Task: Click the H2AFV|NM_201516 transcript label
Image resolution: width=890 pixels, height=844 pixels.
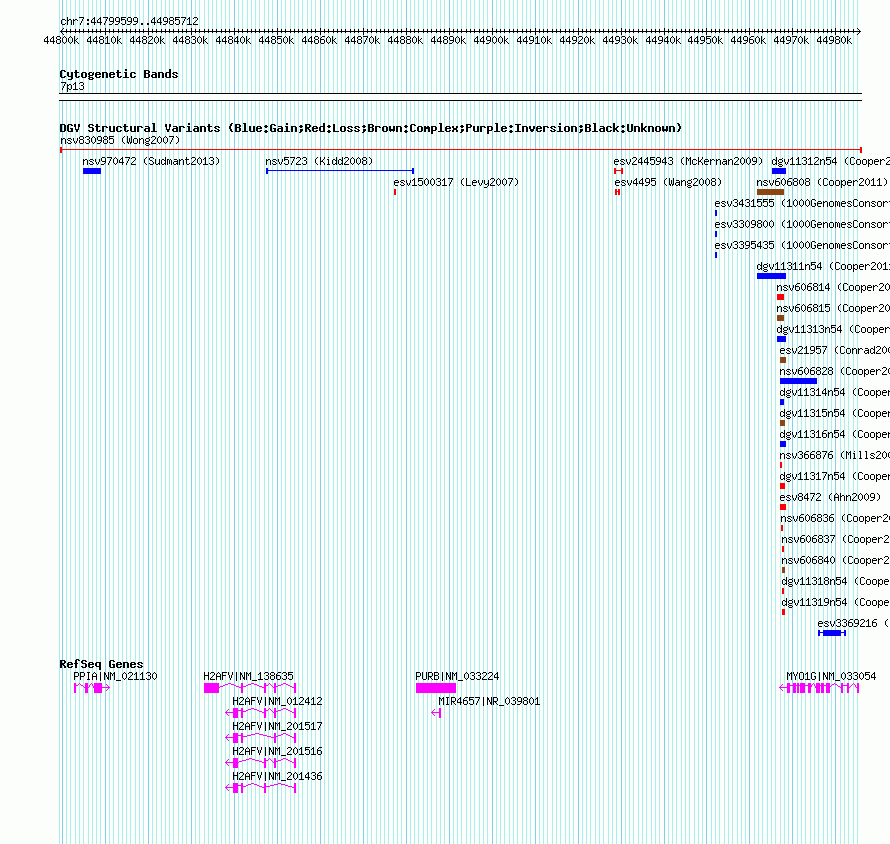Action: 277,751
